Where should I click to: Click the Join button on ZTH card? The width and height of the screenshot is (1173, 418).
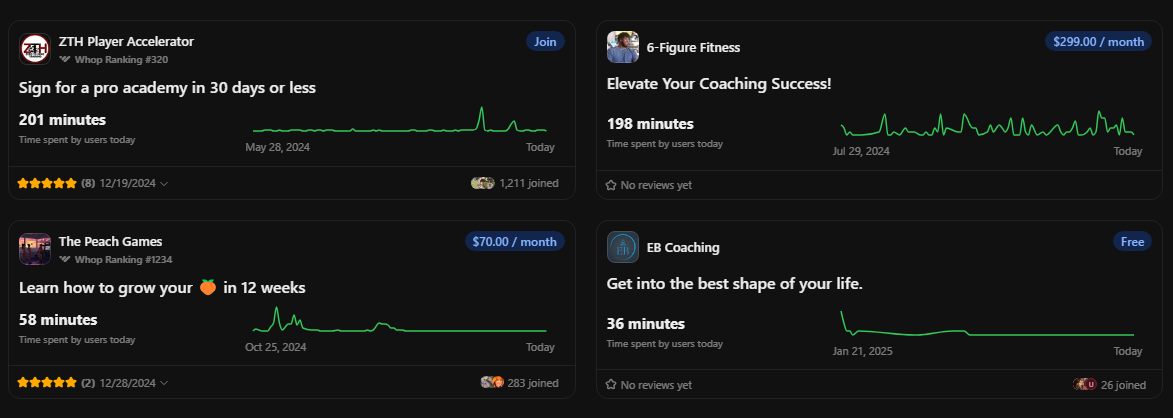545,42
